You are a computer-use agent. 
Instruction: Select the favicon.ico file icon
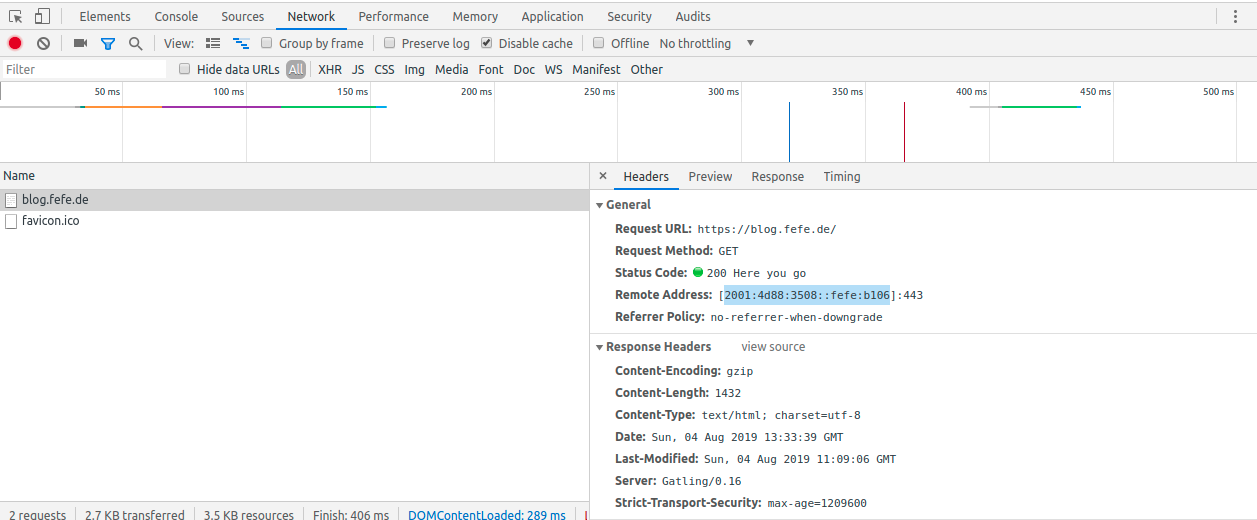[x=11, y=221]
